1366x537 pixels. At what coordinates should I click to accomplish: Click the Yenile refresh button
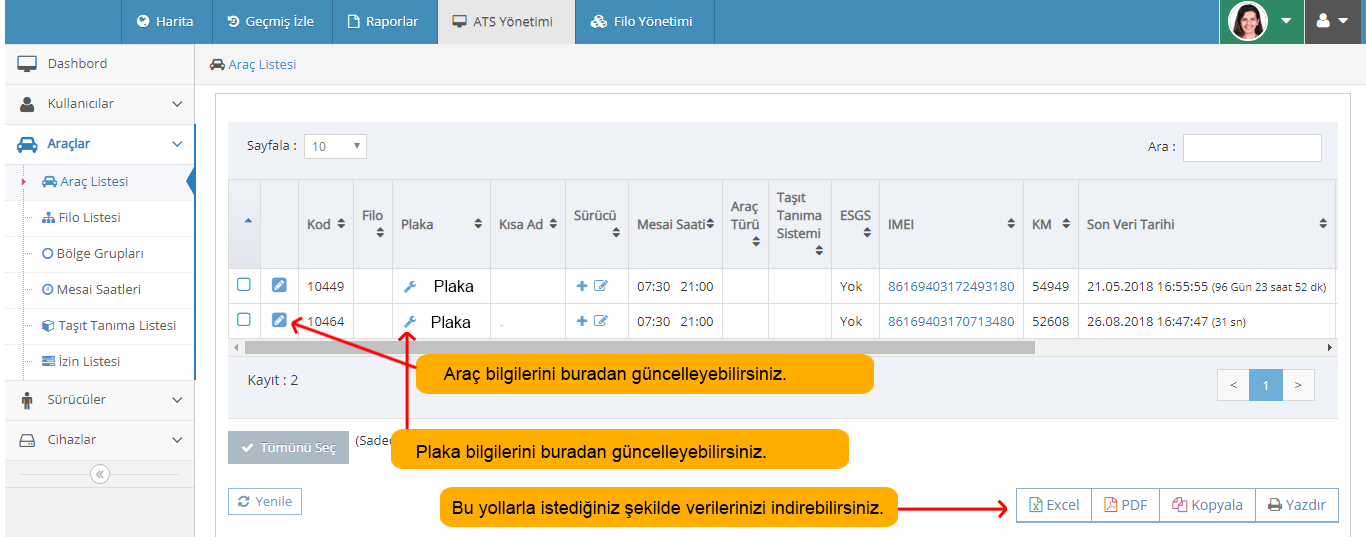coord(265,502)
